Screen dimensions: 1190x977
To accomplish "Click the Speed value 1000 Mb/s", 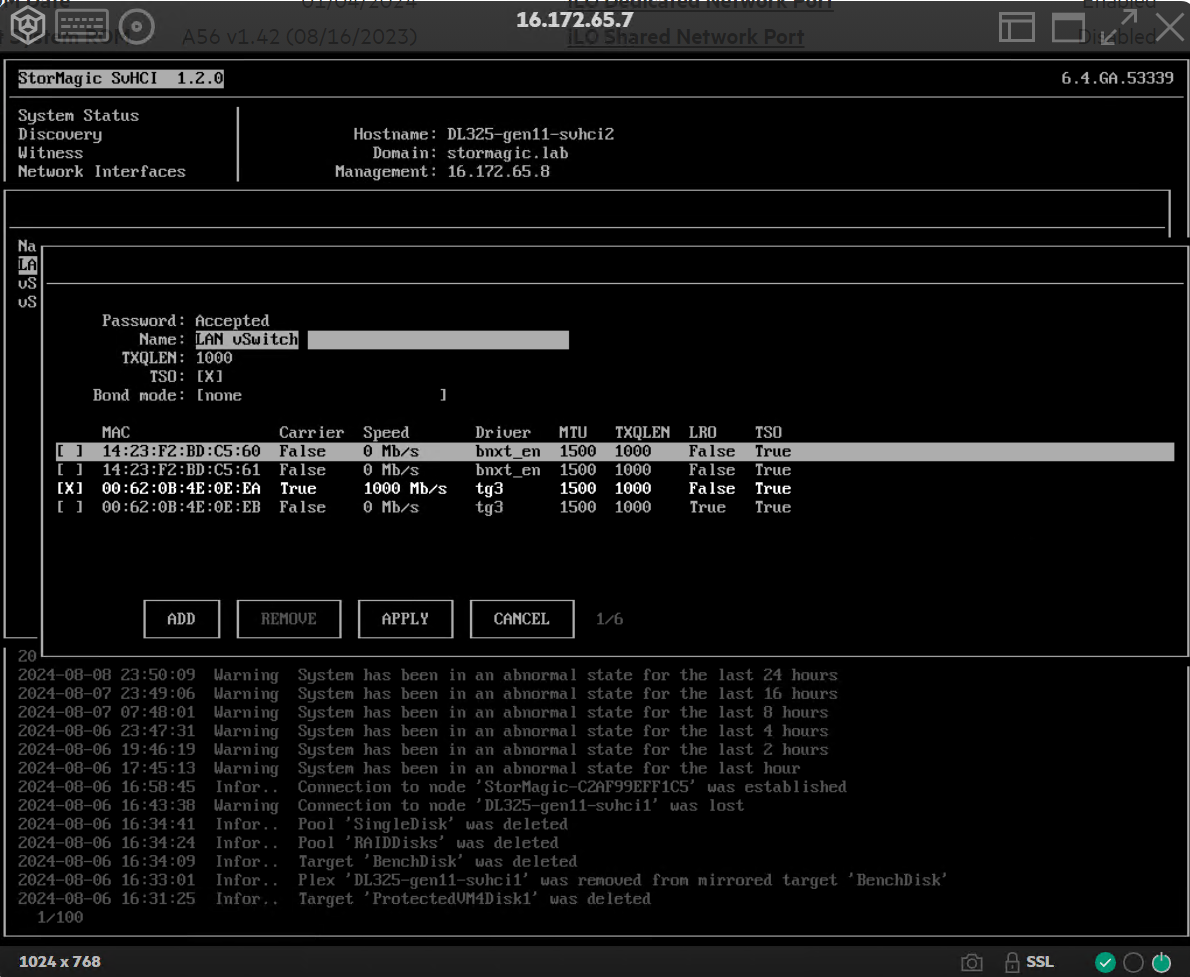I will 405,489.
